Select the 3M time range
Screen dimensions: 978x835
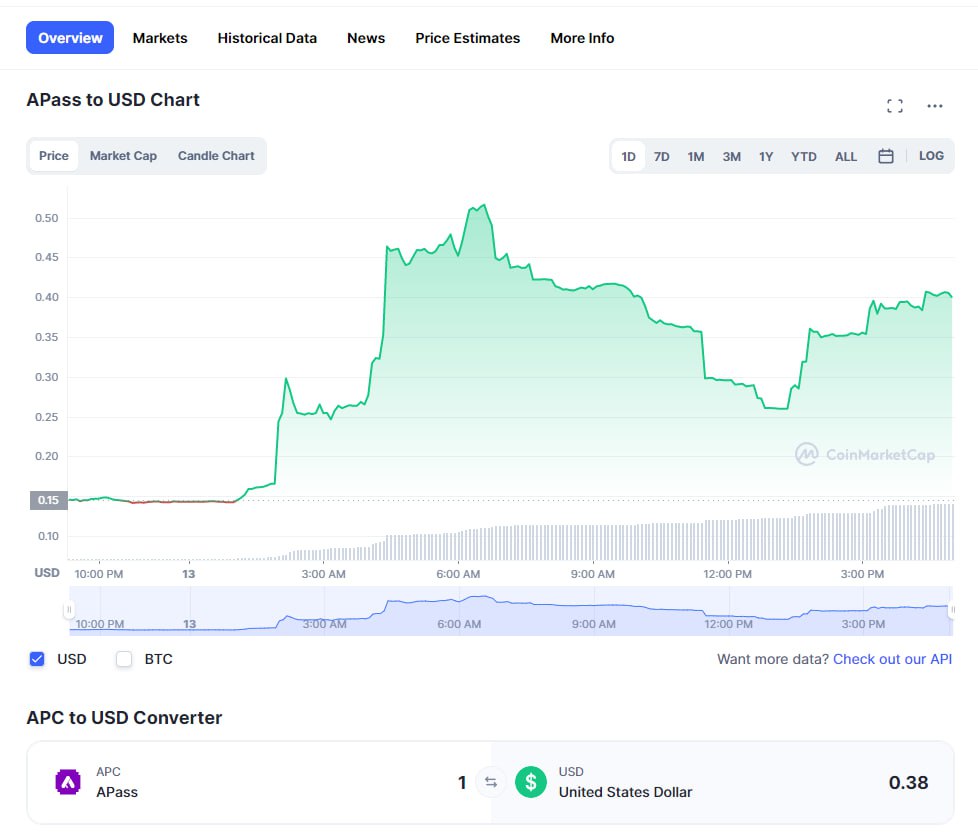click(x=732, y=157)
